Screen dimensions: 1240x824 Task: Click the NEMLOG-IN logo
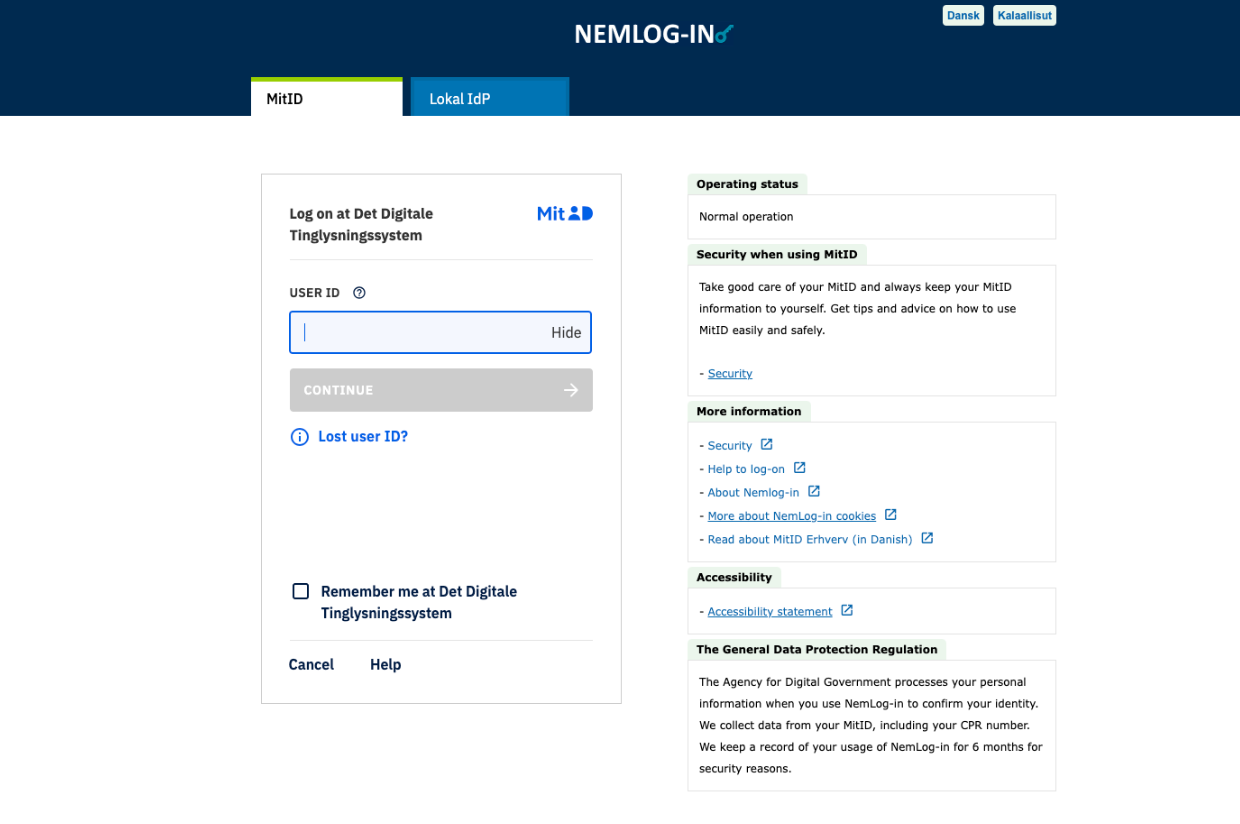(654, 34)
